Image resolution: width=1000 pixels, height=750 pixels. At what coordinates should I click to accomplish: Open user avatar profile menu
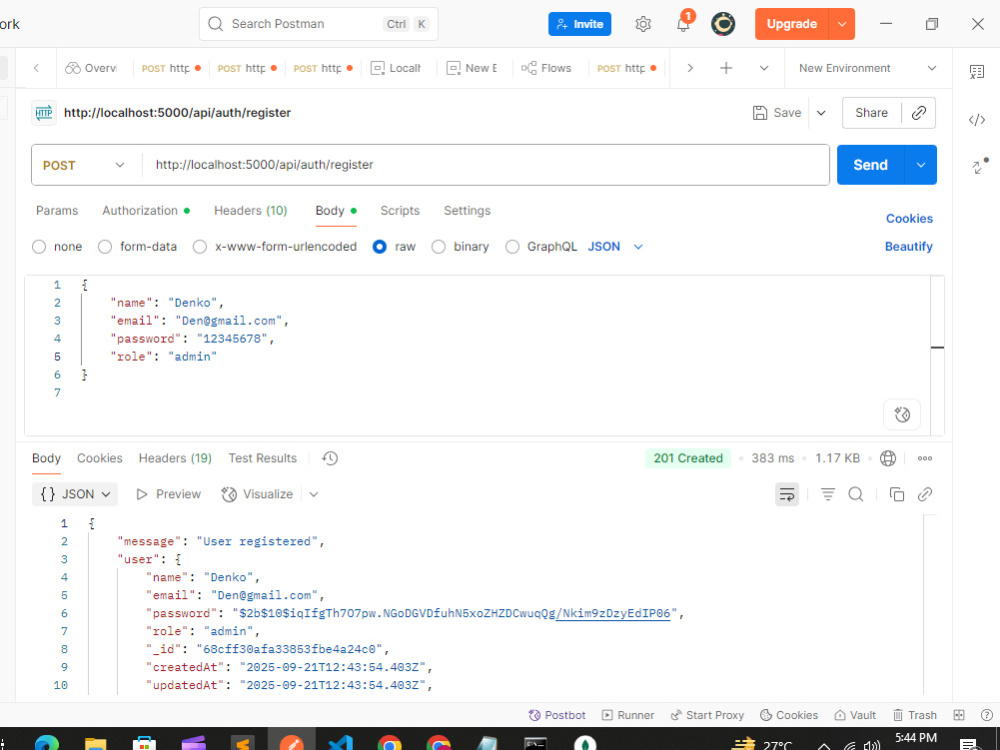pos(723,24)
